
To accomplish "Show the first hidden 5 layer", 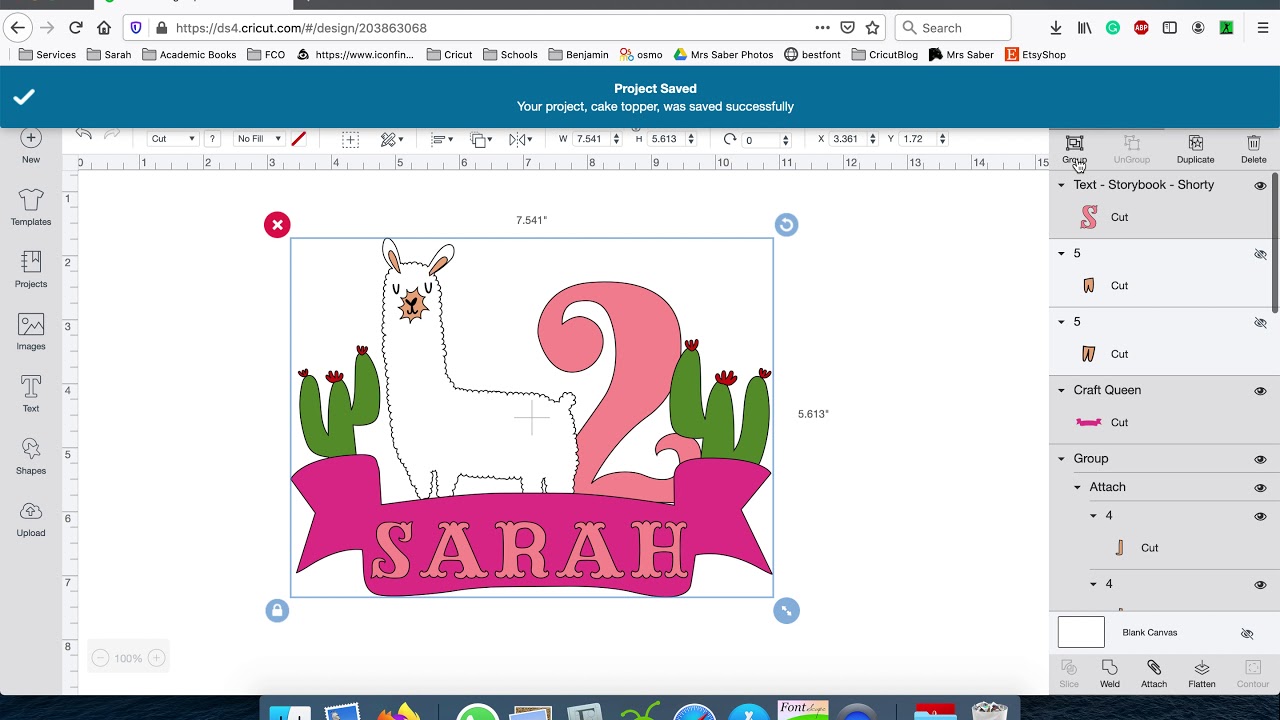I will (1260, 254).
